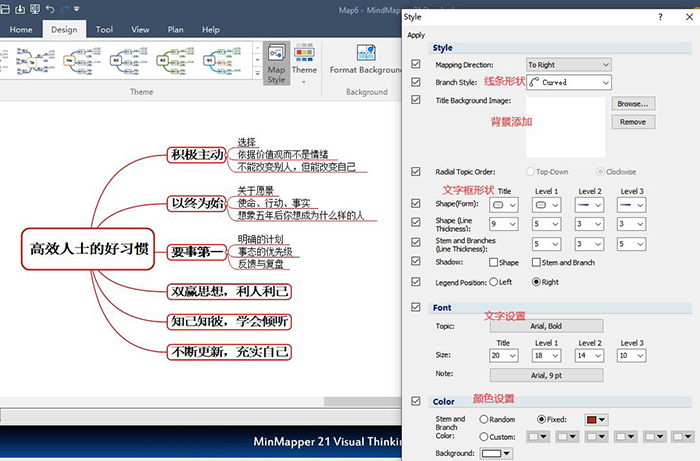Toggle the Title Background Image checkbox
This screenshot has width=700, height=461.
(416, 99)
